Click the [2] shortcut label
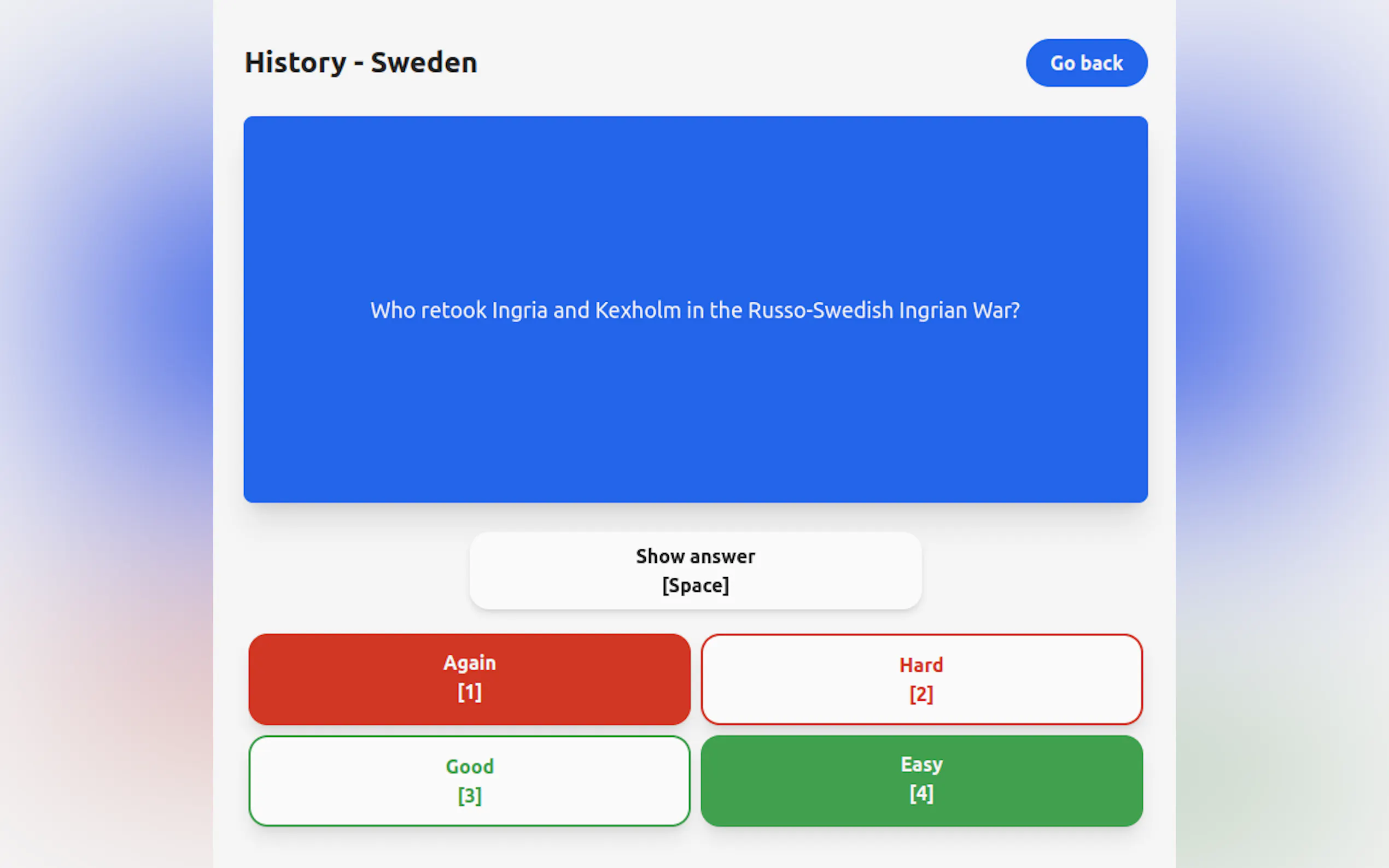This screenshot has height=868, width=1389. (x=921, y=695)
